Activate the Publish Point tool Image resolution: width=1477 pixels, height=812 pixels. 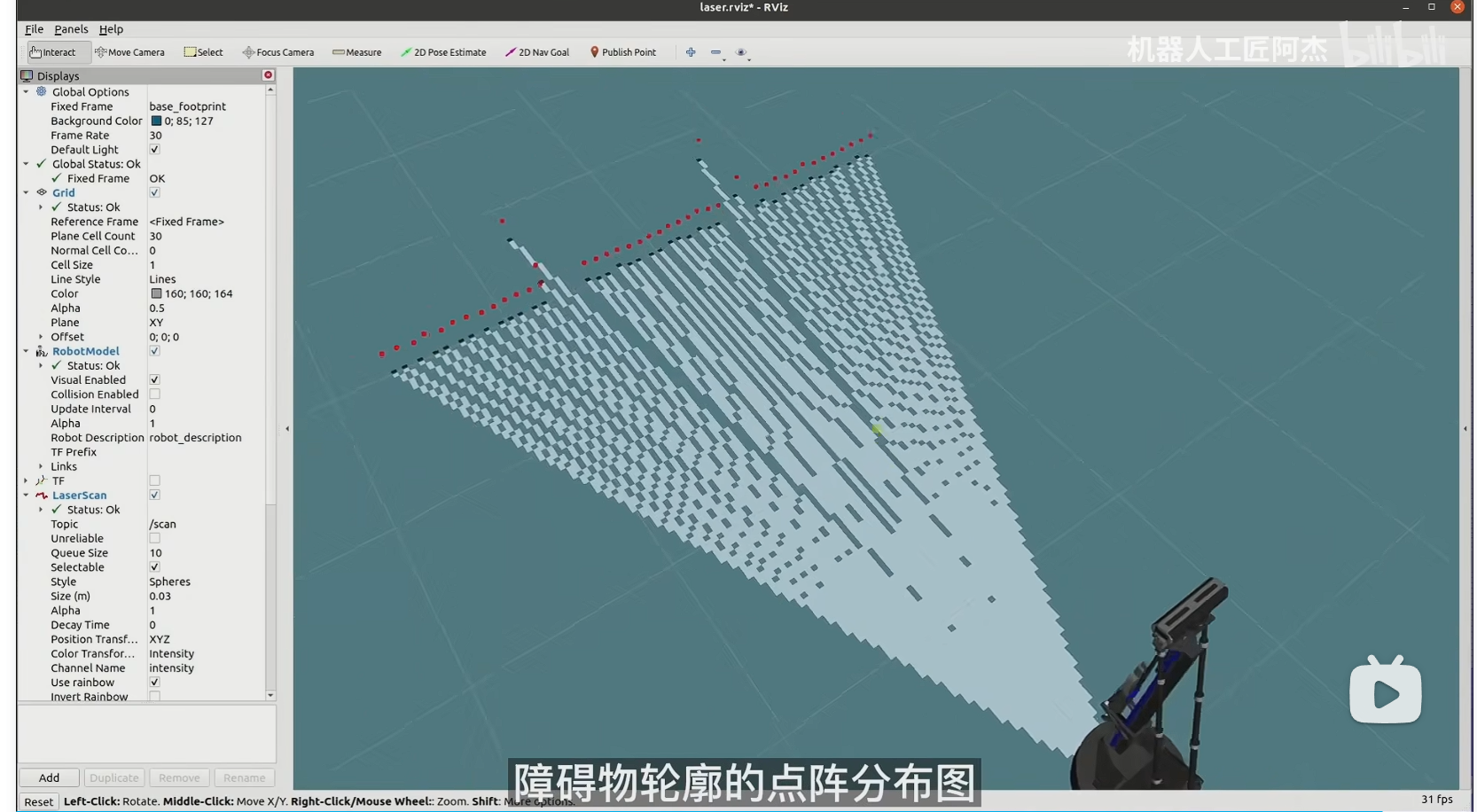pyautogui.click(x=623, y=52)
